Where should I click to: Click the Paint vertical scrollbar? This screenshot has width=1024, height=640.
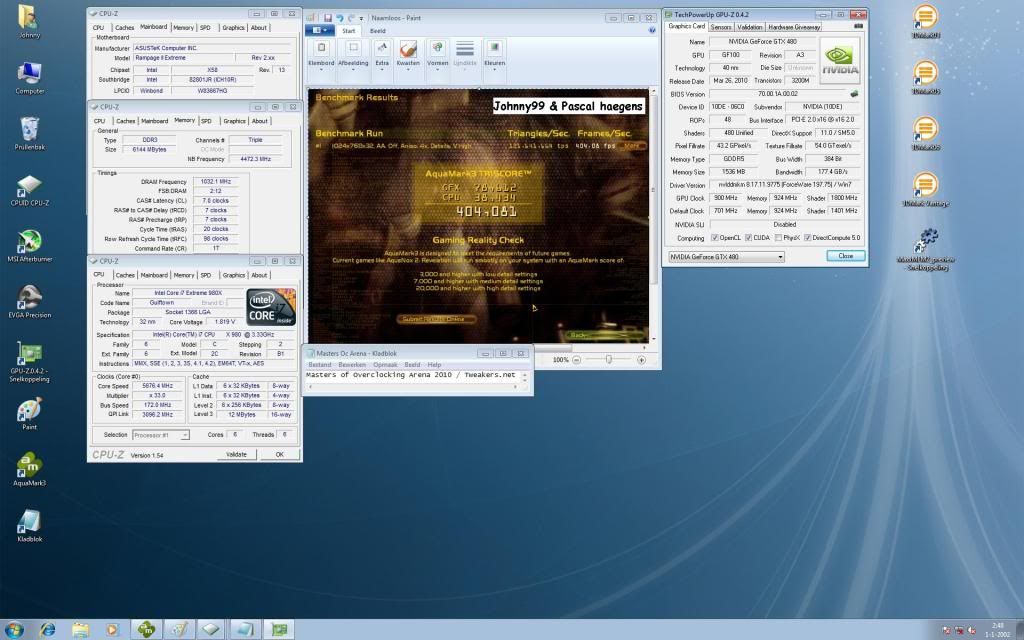tap(653, 216)
